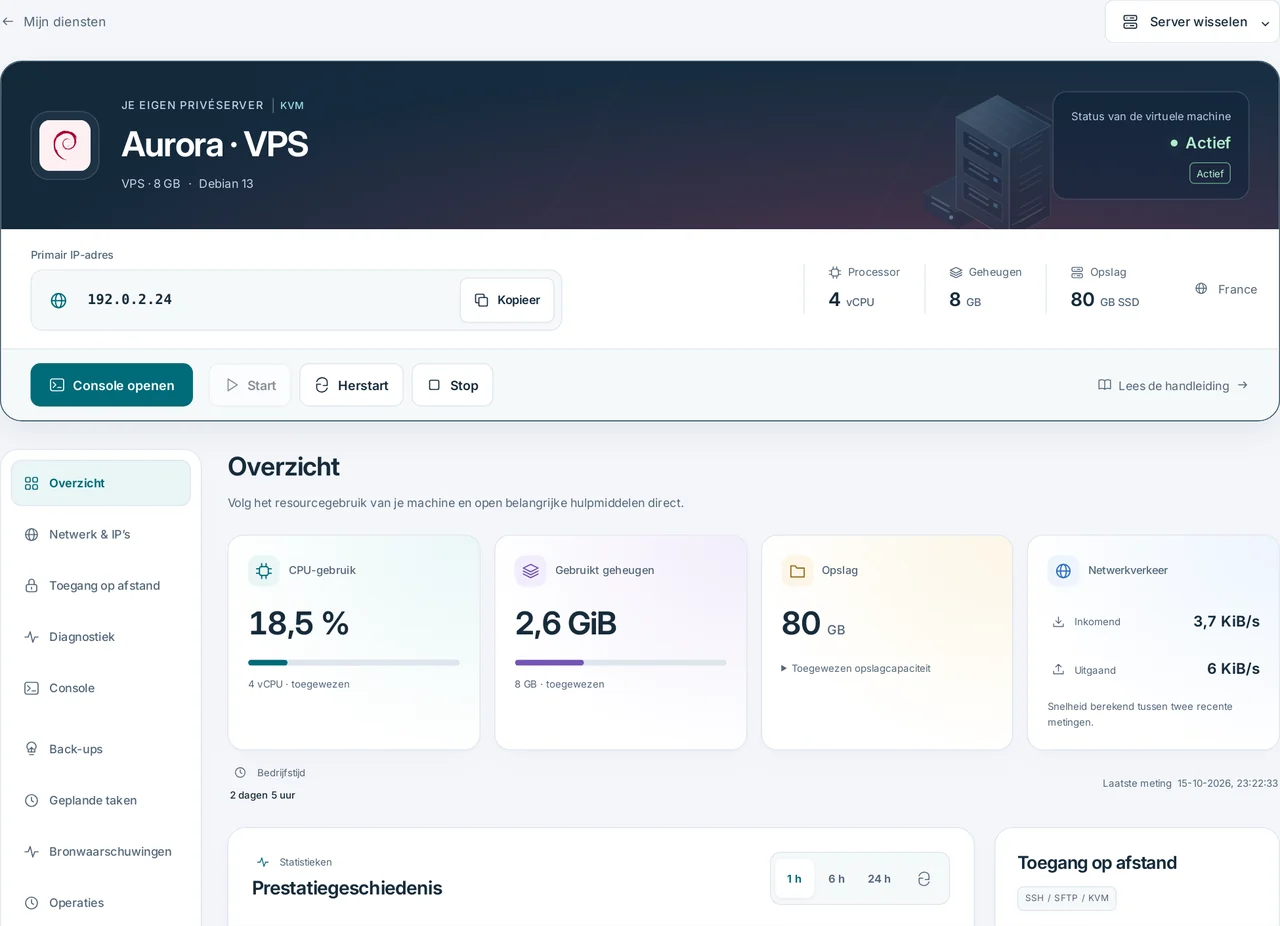Image resolution: width=1280 pixels, height=926 pixels.
Task: Switch the chart to 6 h
Action: pyautogui.click(x=836, y=879)
